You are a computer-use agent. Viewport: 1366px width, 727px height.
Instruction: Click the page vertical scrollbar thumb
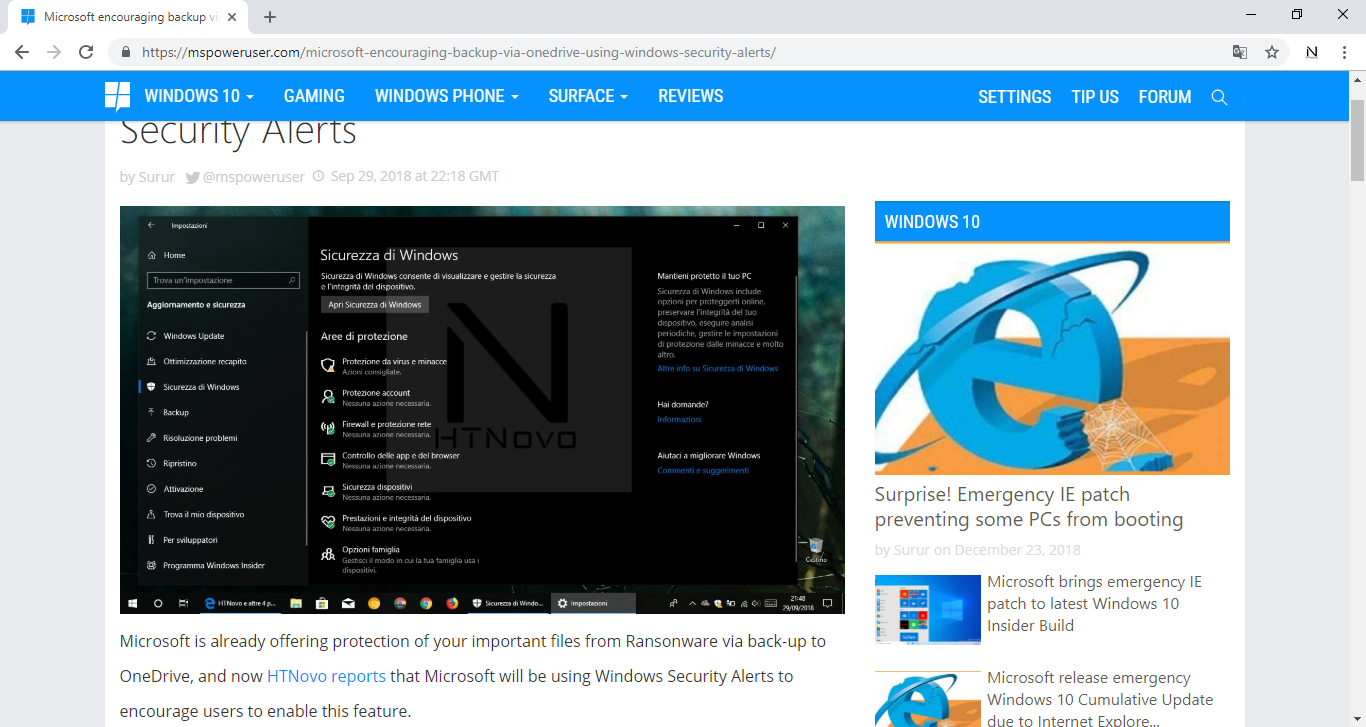tap(1357, 139)
